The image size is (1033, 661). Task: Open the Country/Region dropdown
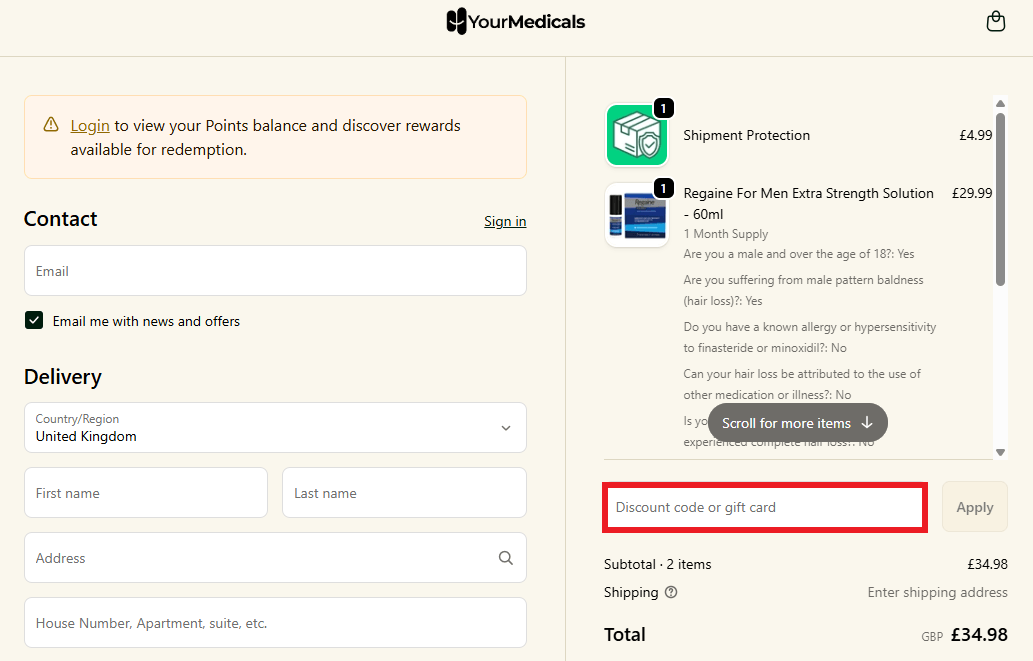275,427
